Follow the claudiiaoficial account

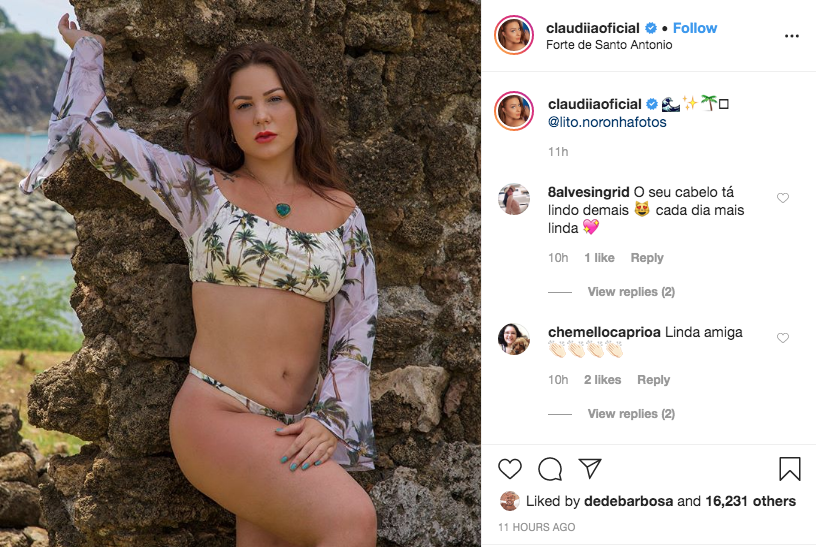[695, 28]
